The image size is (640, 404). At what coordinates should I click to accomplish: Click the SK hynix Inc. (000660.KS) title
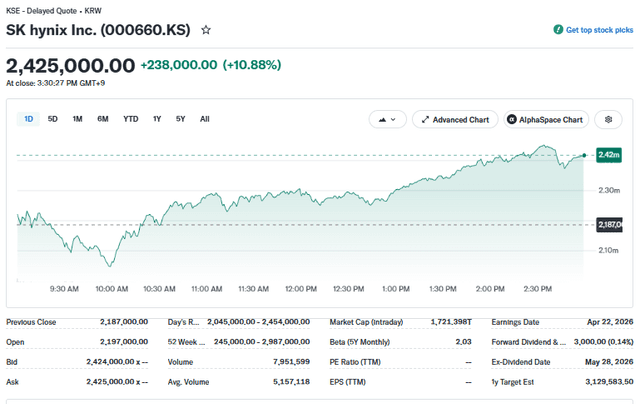coord(98,30)
